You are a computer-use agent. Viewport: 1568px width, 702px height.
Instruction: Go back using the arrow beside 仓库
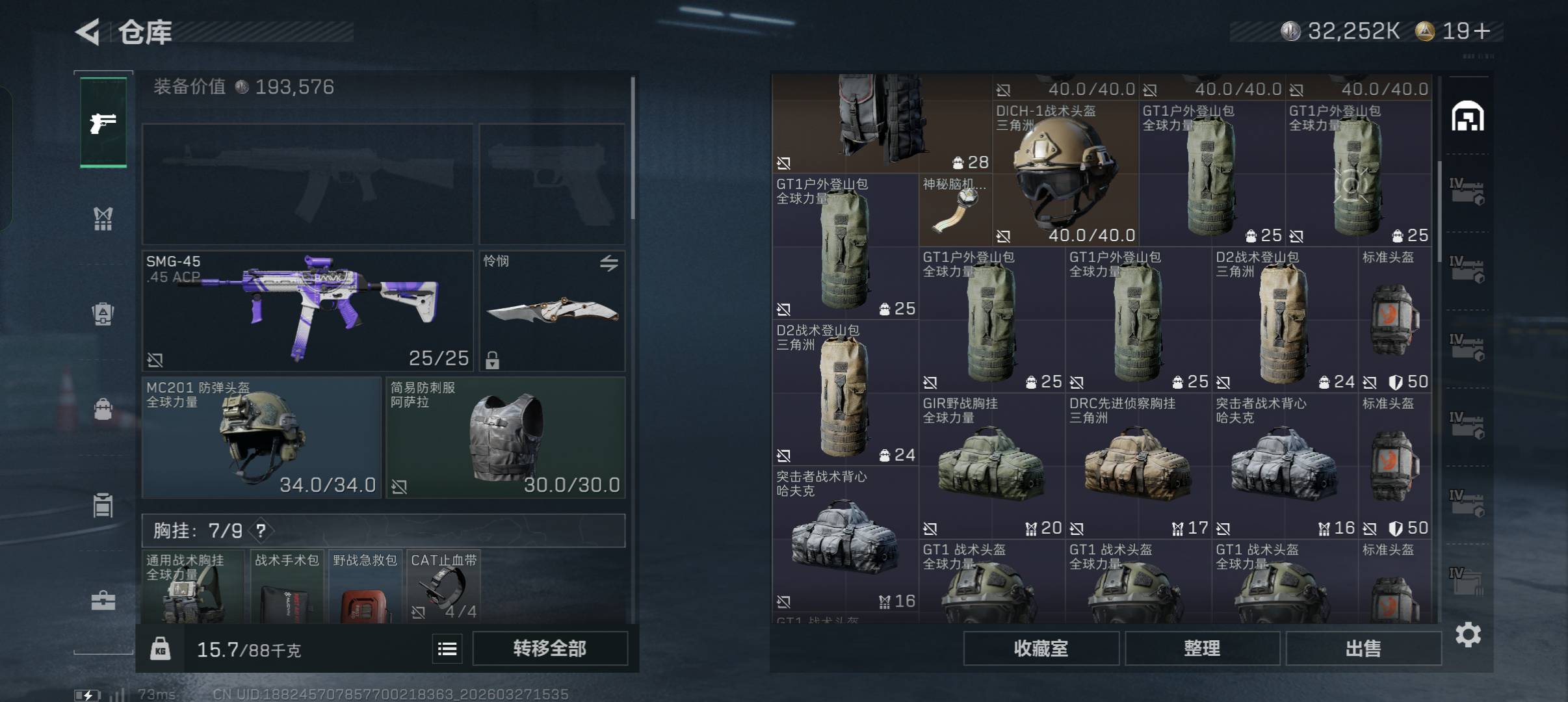coord(88,31)
